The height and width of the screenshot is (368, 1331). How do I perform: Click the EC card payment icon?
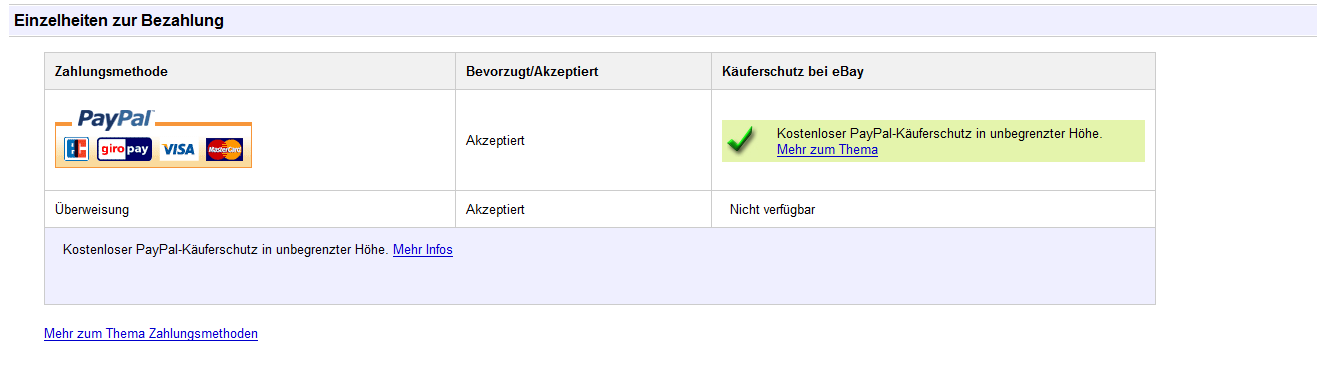click(77, 149)
